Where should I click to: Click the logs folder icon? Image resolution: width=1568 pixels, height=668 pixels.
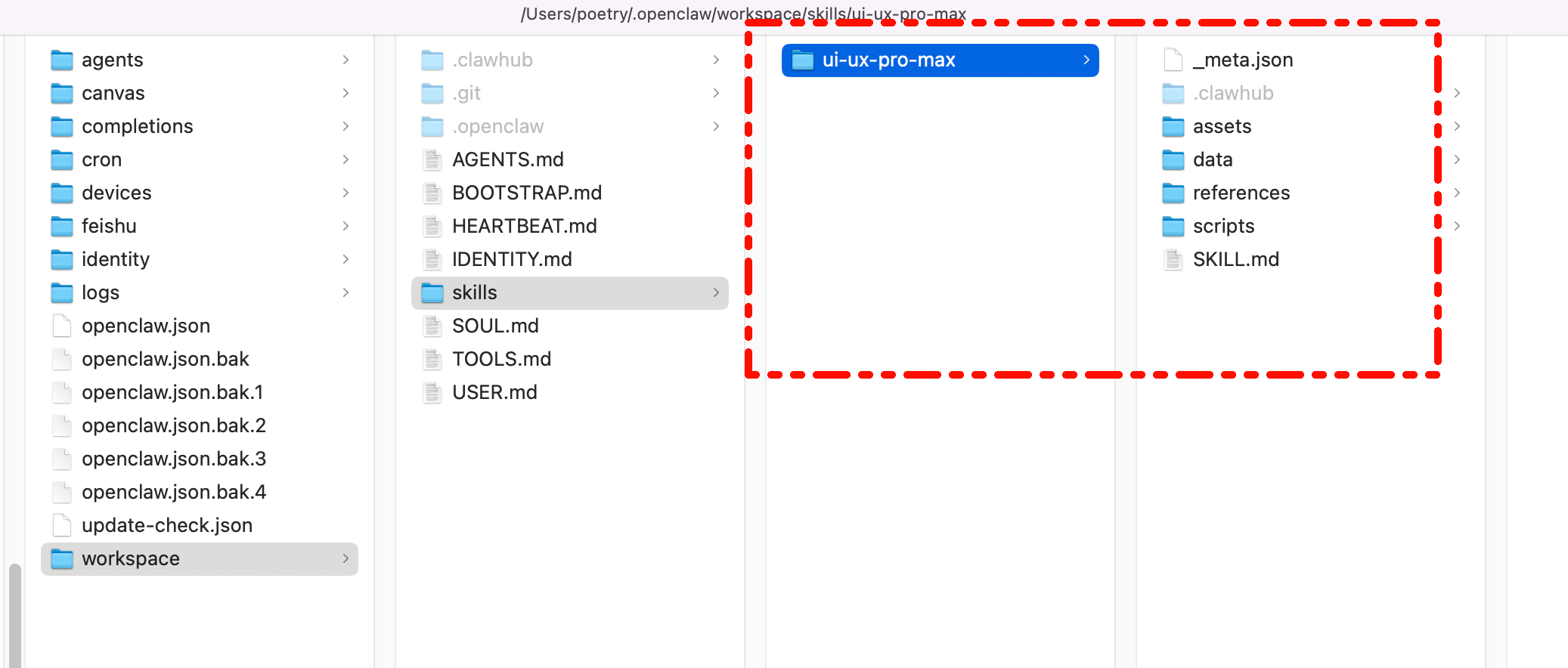(x=62, y=292)
